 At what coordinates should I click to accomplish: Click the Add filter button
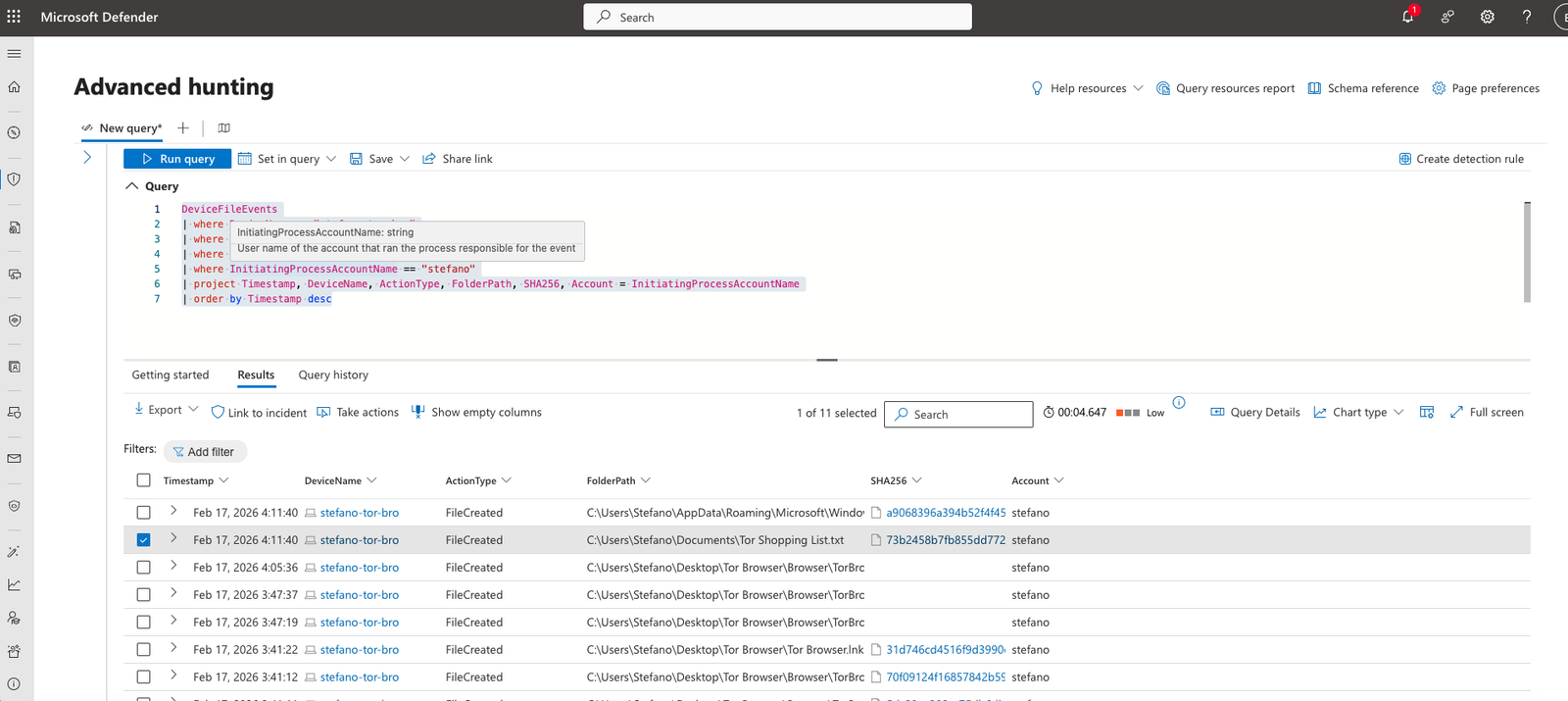(x=205, y=452)
